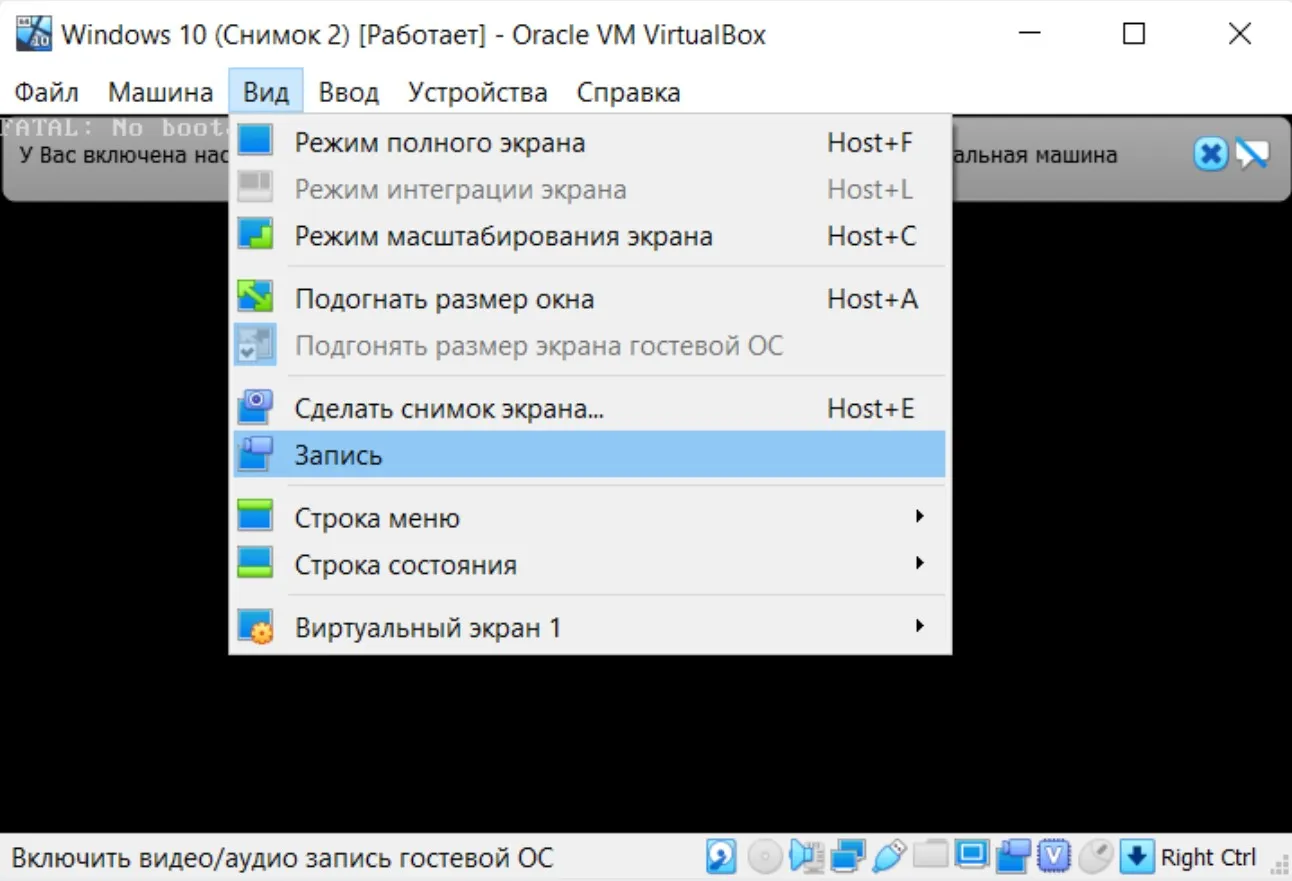
Task: Choose Режим масштабирования экрана
Action: 588,237
